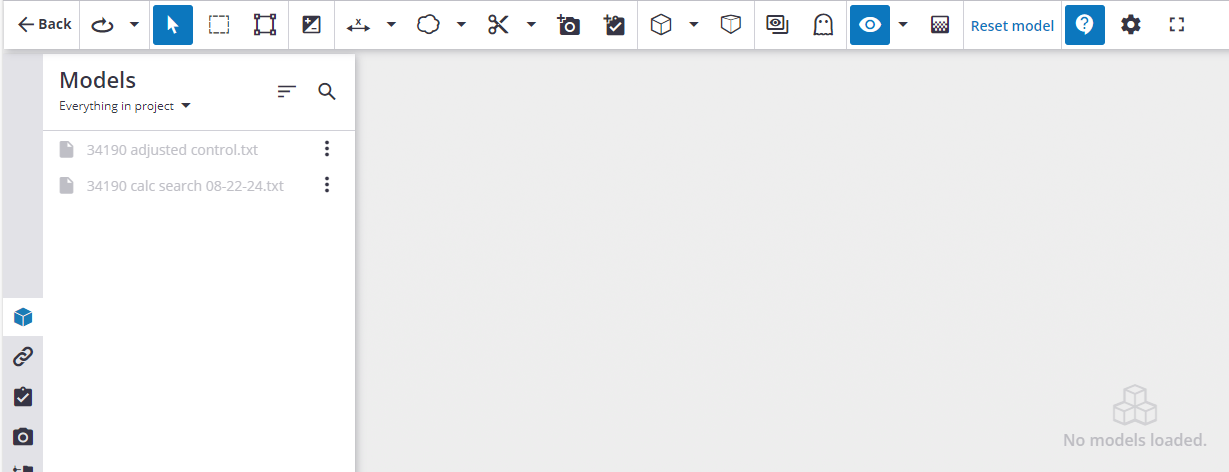The height and width of the screenshot is (472, 1229).
Task: Click the sort lines icon in Models
Action: [x=287, y=92]
